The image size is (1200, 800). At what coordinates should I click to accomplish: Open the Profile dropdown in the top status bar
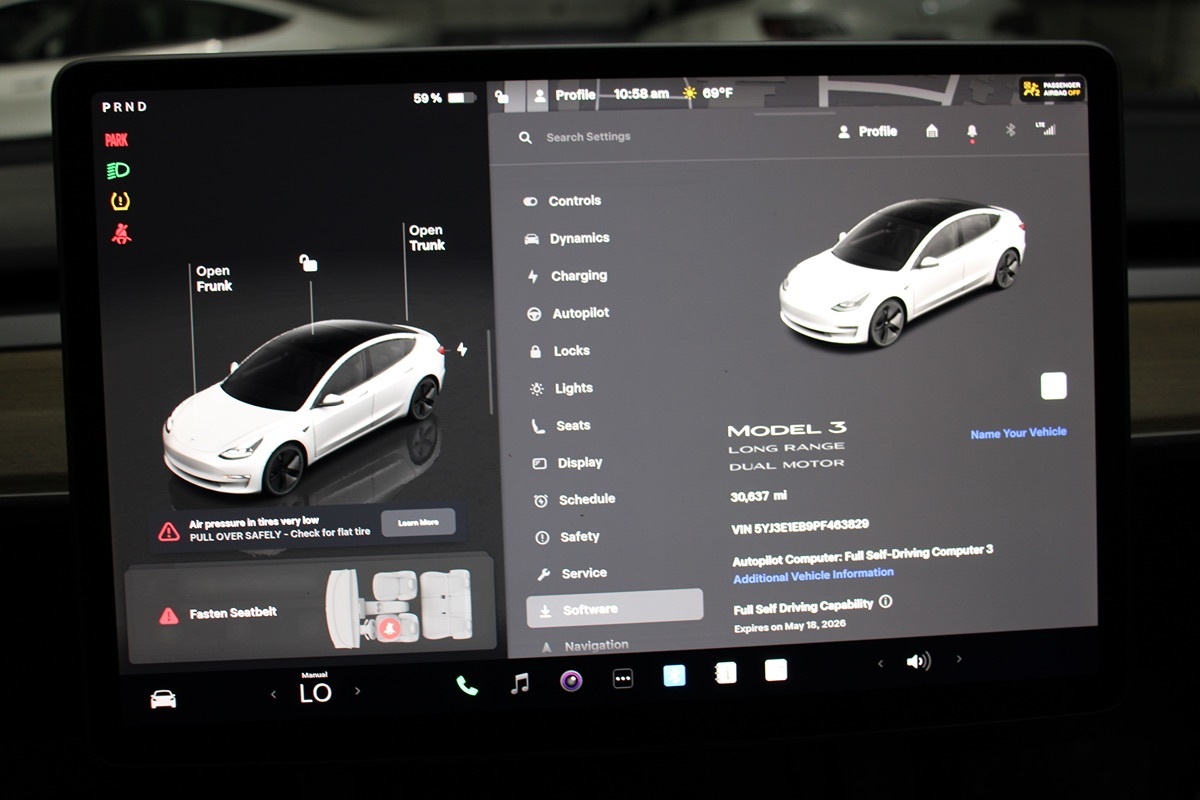click(564, 95)
